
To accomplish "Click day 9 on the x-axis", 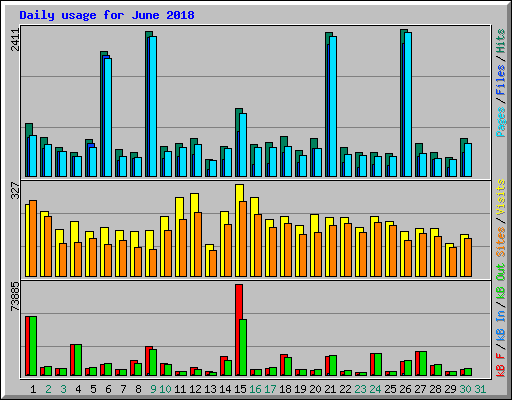I will pyautogui.click(x=153, y=389).
